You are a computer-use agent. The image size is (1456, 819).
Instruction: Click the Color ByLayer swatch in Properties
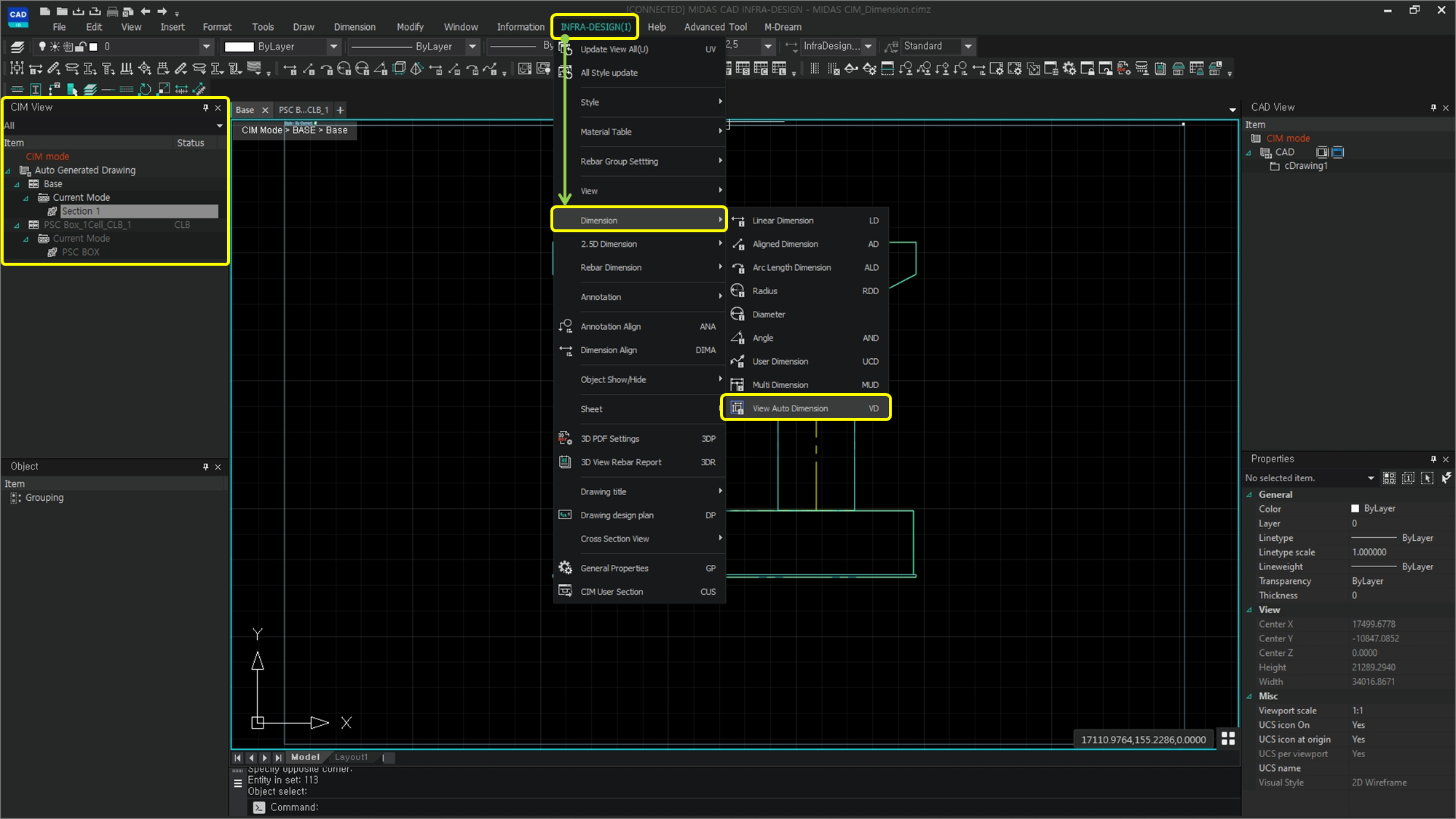tap(1355, 509)
